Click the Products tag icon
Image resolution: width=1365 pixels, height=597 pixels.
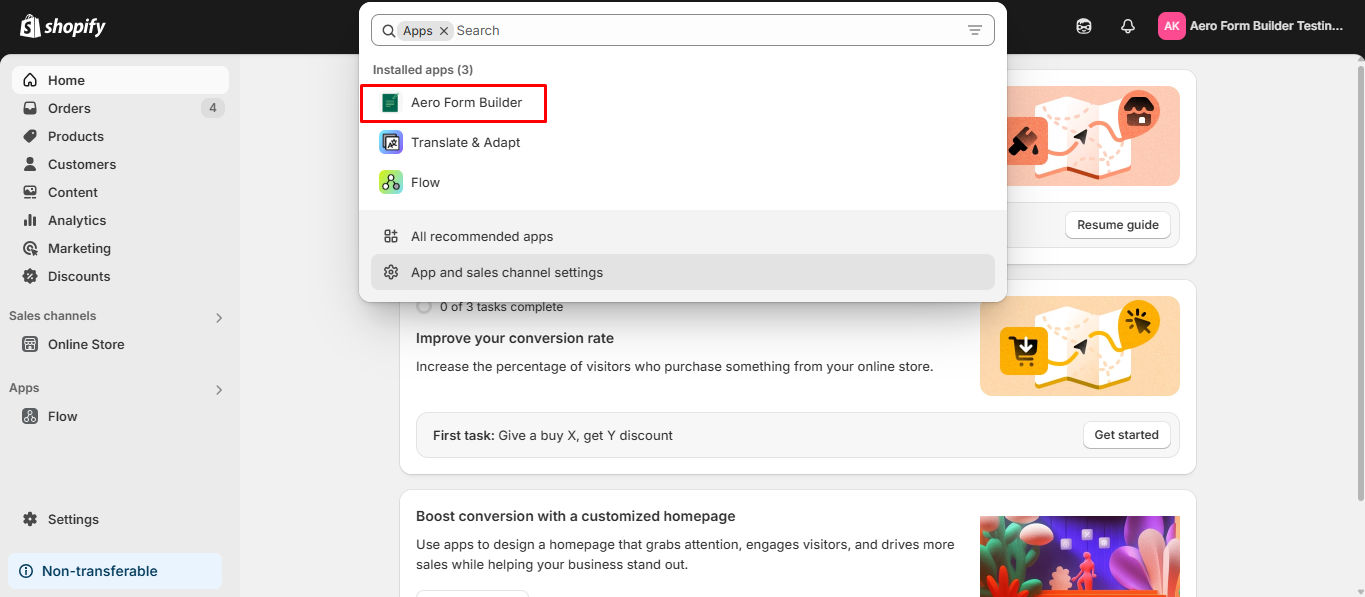click(x=30, y=136)
